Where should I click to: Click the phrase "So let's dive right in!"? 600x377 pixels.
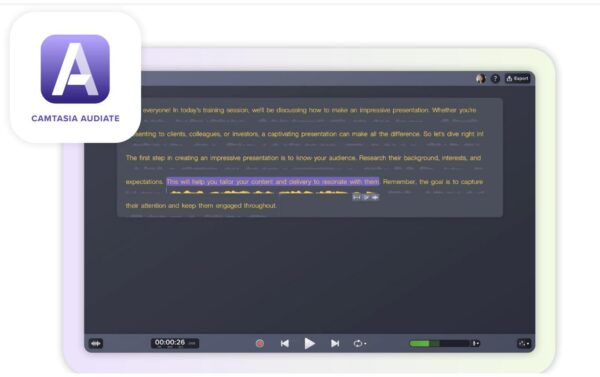(453, 134)
